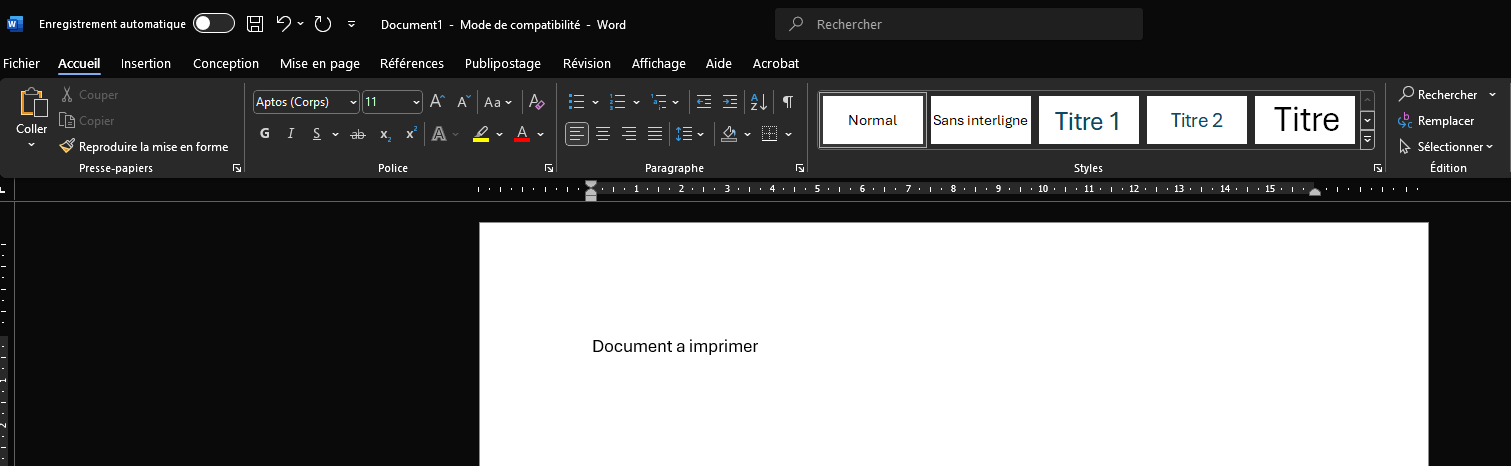Image resolution: width=1511 pixels, height=466 pixels.
Task: Apply yellow text highlight color
Action: pos(481,134)
